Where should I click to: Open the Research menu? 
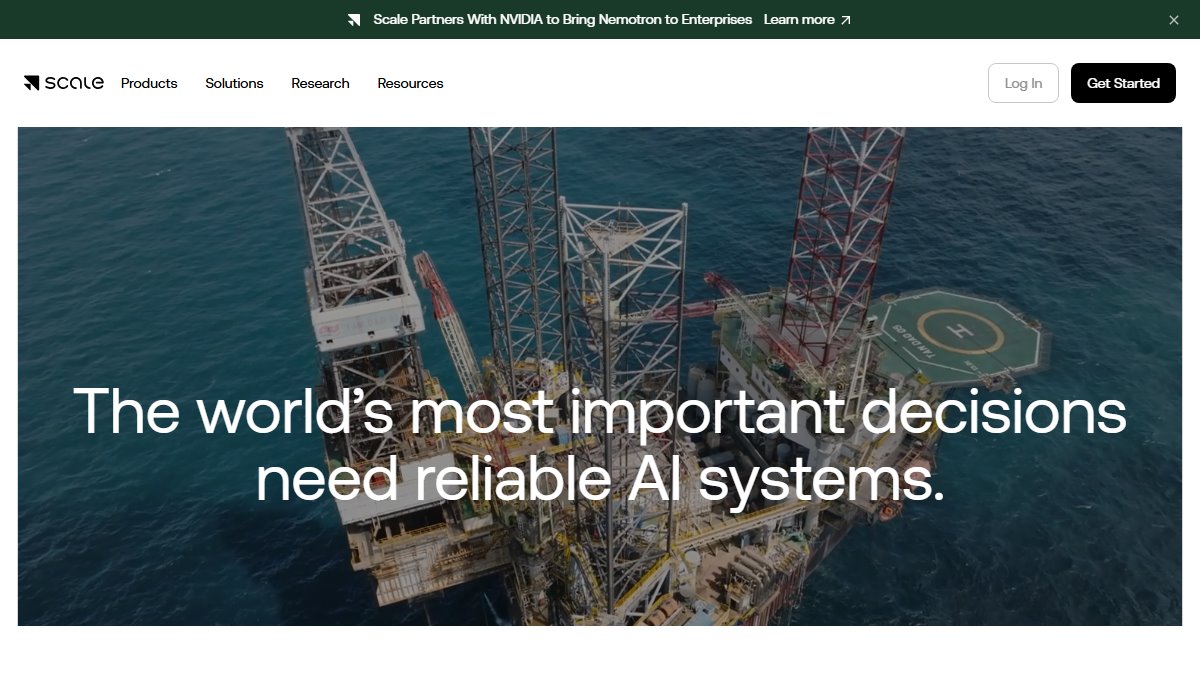coord(320,83)
